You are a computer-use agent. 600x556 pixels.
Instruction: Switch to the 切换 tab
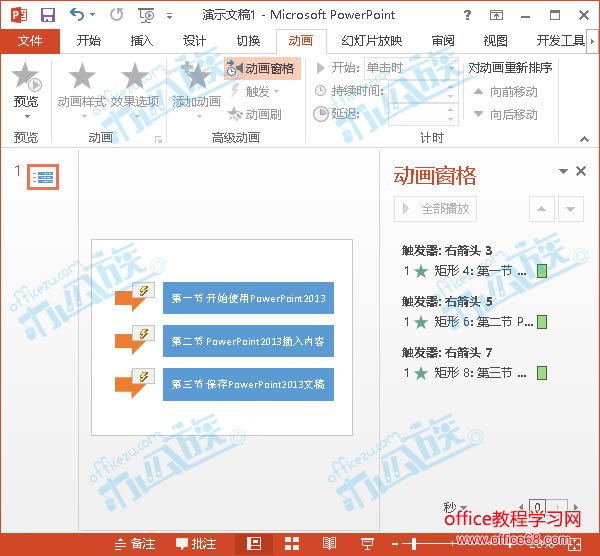click(248, 41)
